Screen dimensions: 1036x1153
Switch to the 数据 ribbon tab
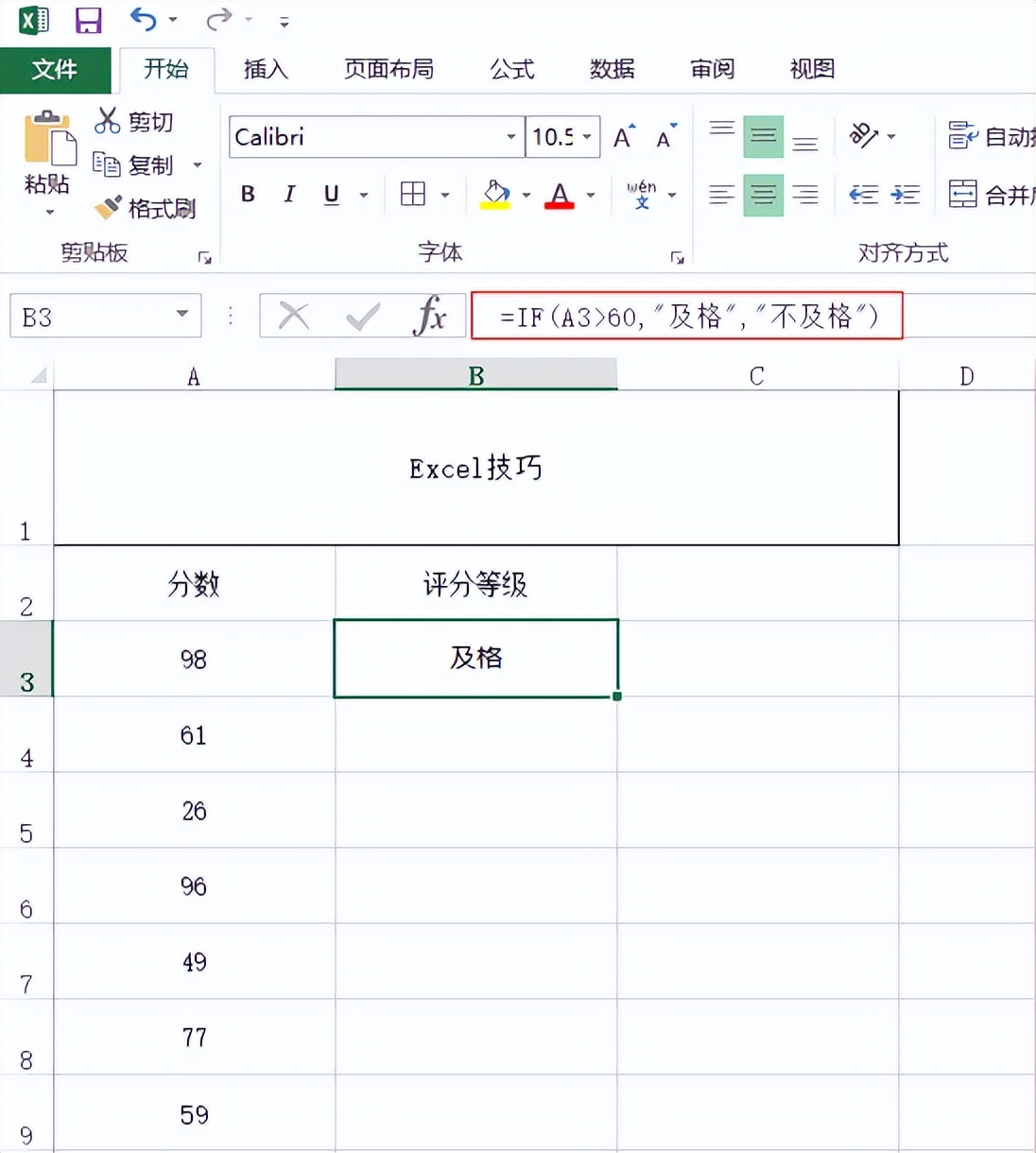(611, 69)
